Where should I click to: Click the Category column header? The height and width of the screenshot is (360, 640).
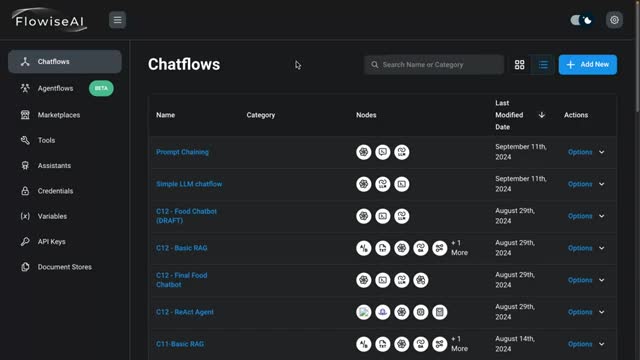[261, 115]
